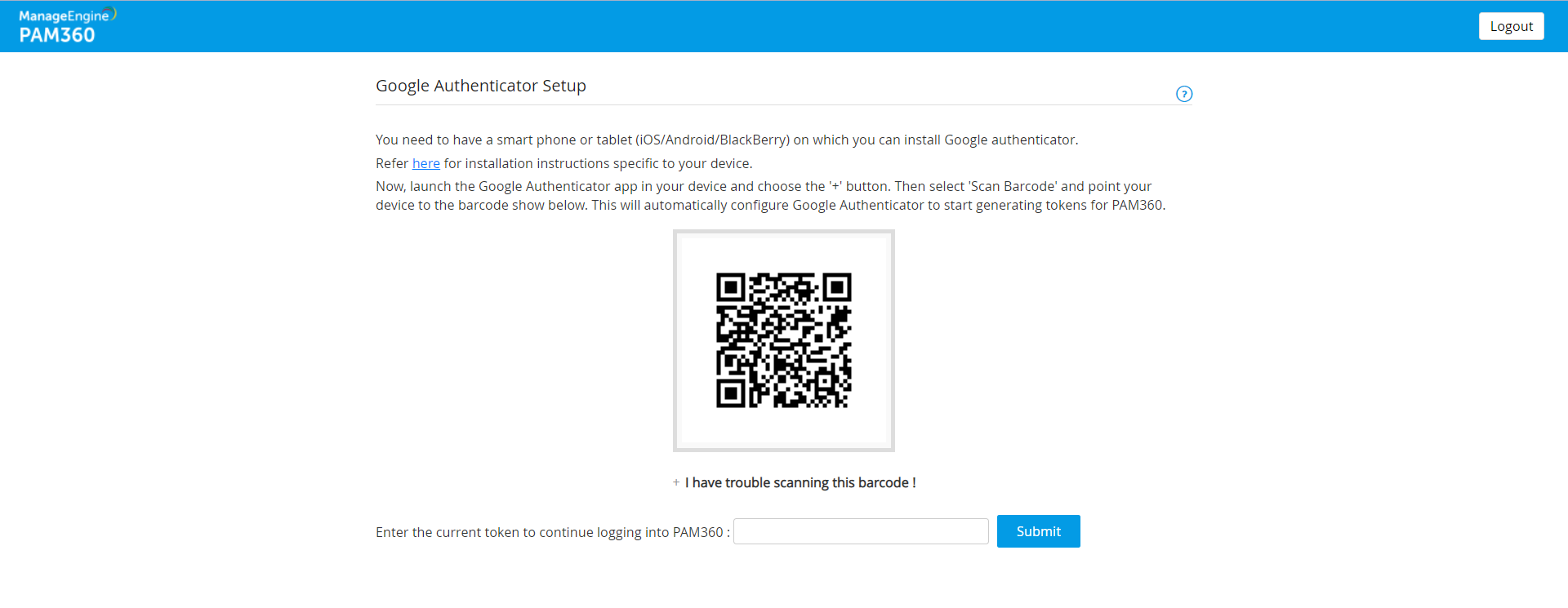Click the smart phone or tablet requirement sentence
1568x608 pixels.
click(727, 140)
